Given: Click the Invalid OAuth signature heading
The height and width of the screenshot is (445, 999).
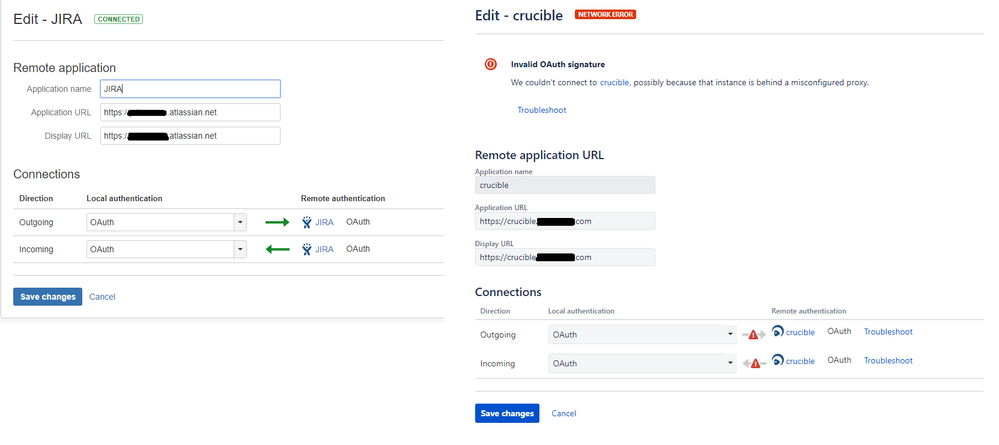Looking at the screenshot, I should pos(558,64).
